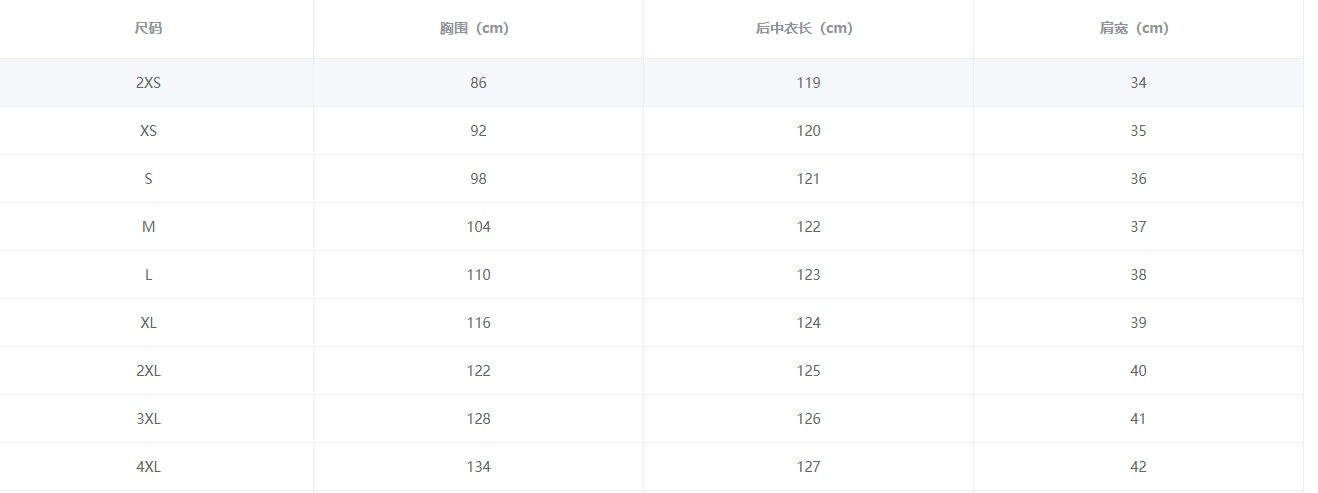Click back length value 119
The height and width of the screenshot is (493, 1318).
[x=808, y=83]
